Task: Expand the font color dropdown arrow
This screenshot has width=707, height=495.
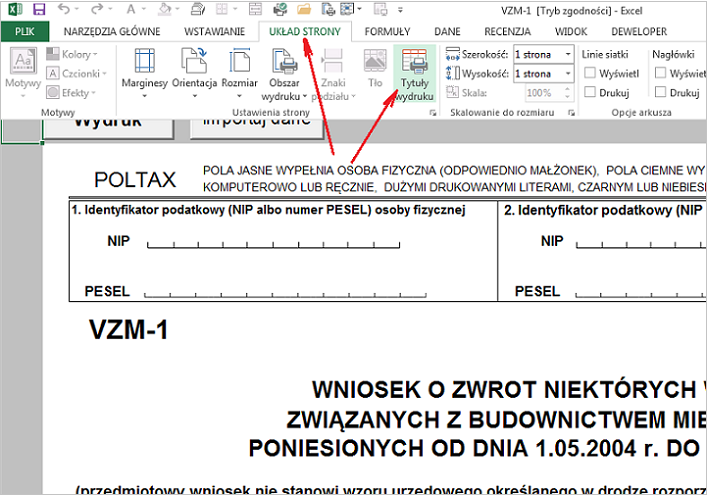Action: pyautogui.click(x=143, y=9)
